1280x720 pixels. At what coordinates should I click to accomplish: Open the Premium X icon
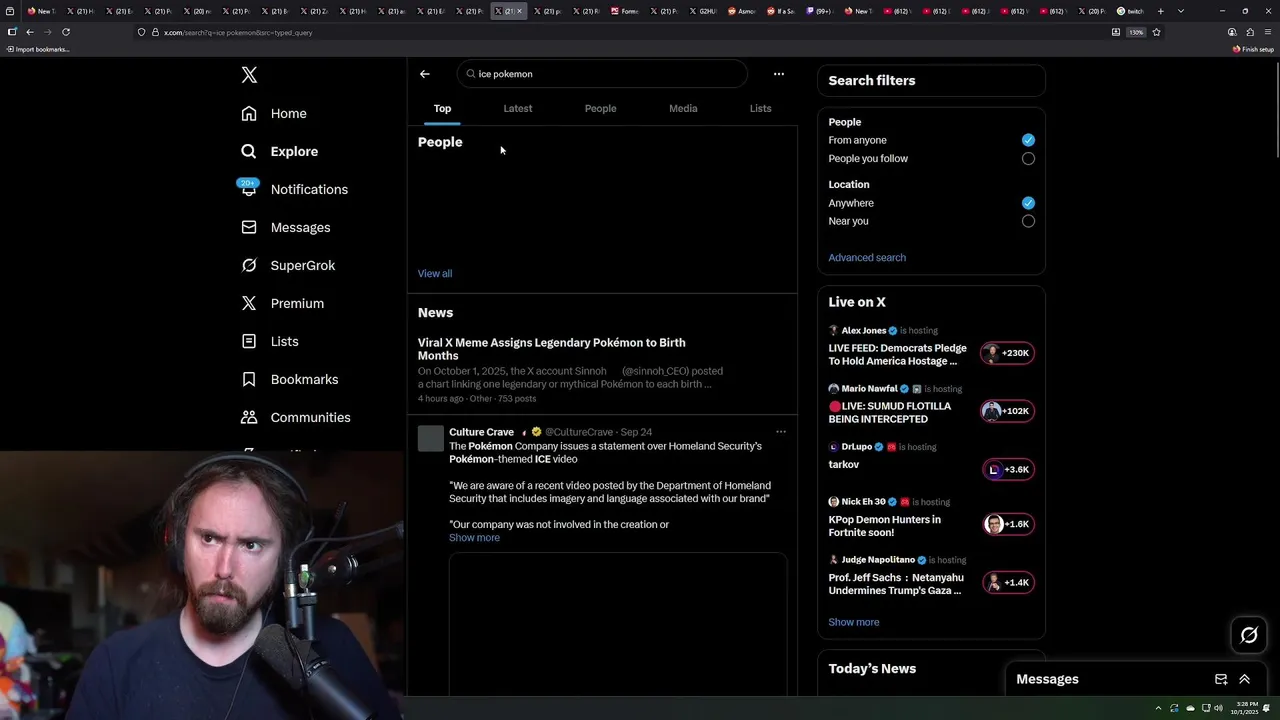[249, 303]
